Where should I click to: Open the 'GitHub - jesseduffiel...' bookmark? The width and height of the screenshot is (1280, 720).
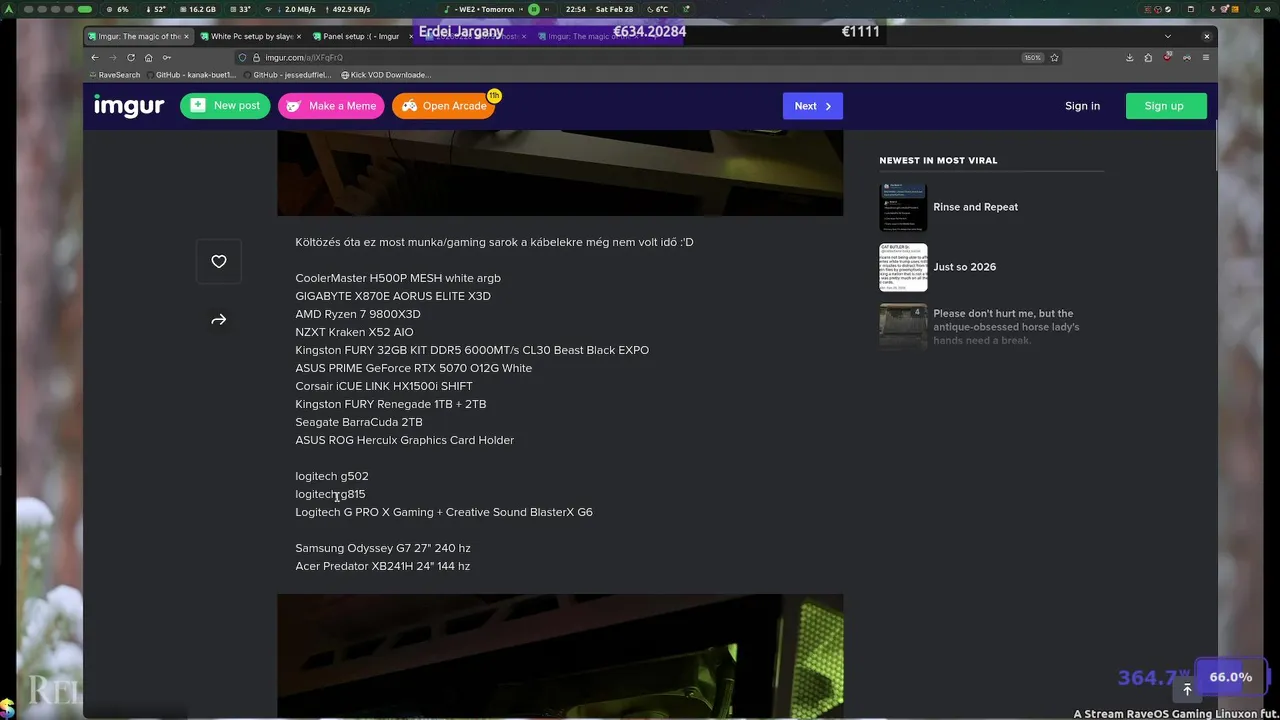point(288,75)
